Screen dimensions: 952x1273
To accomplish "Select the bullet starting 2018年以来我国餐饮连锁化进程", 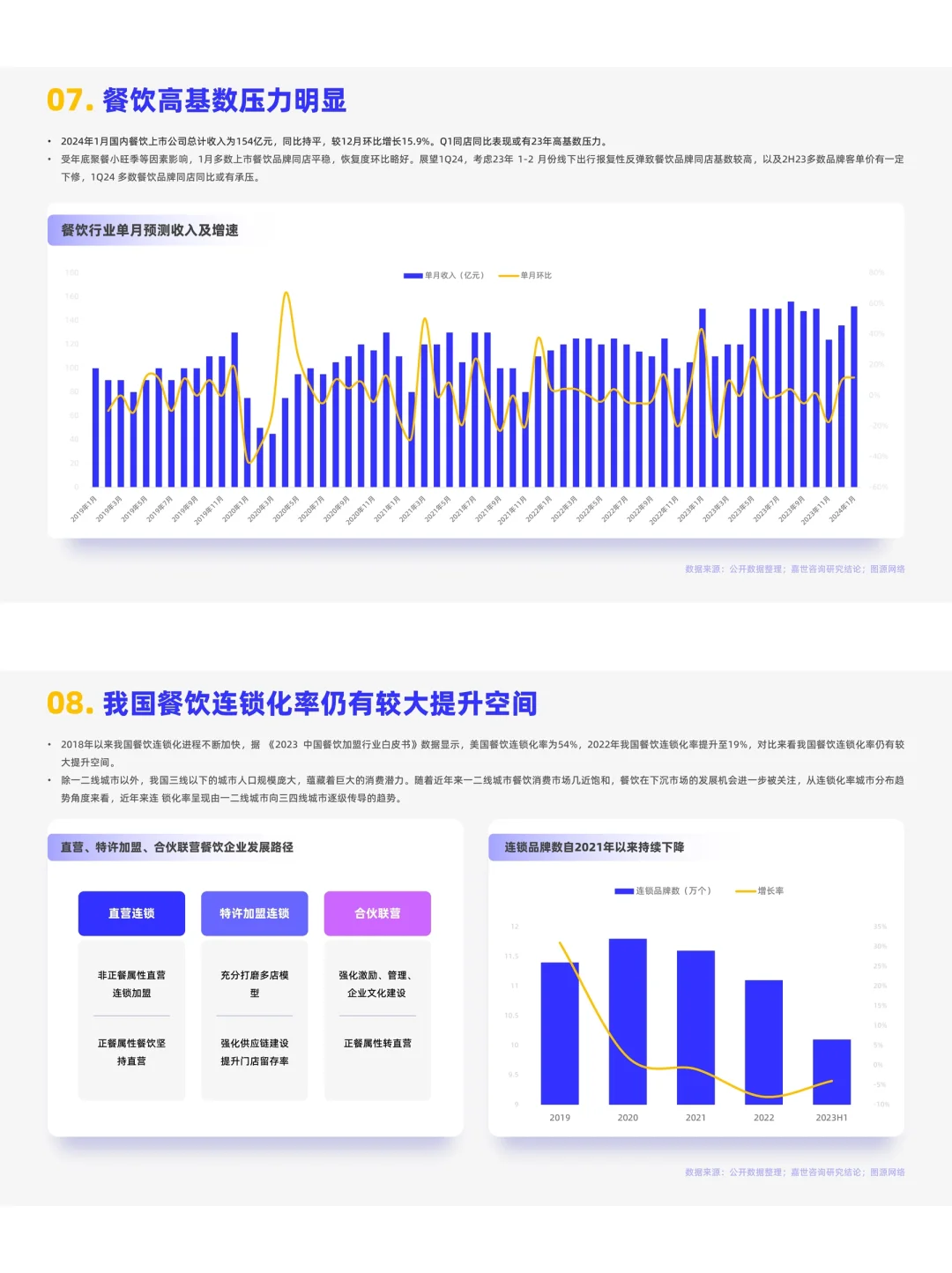I will coord(482,753).
